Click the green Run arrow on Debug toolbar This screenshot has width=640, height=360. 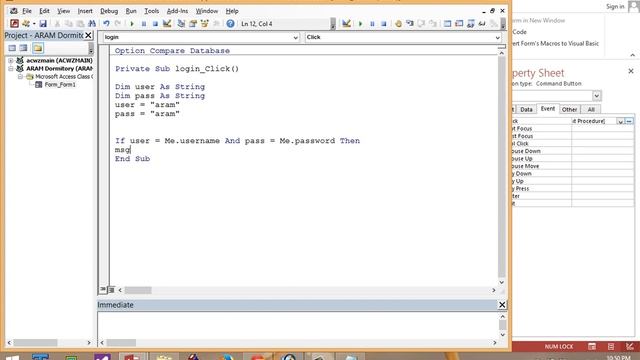[360, 24]
